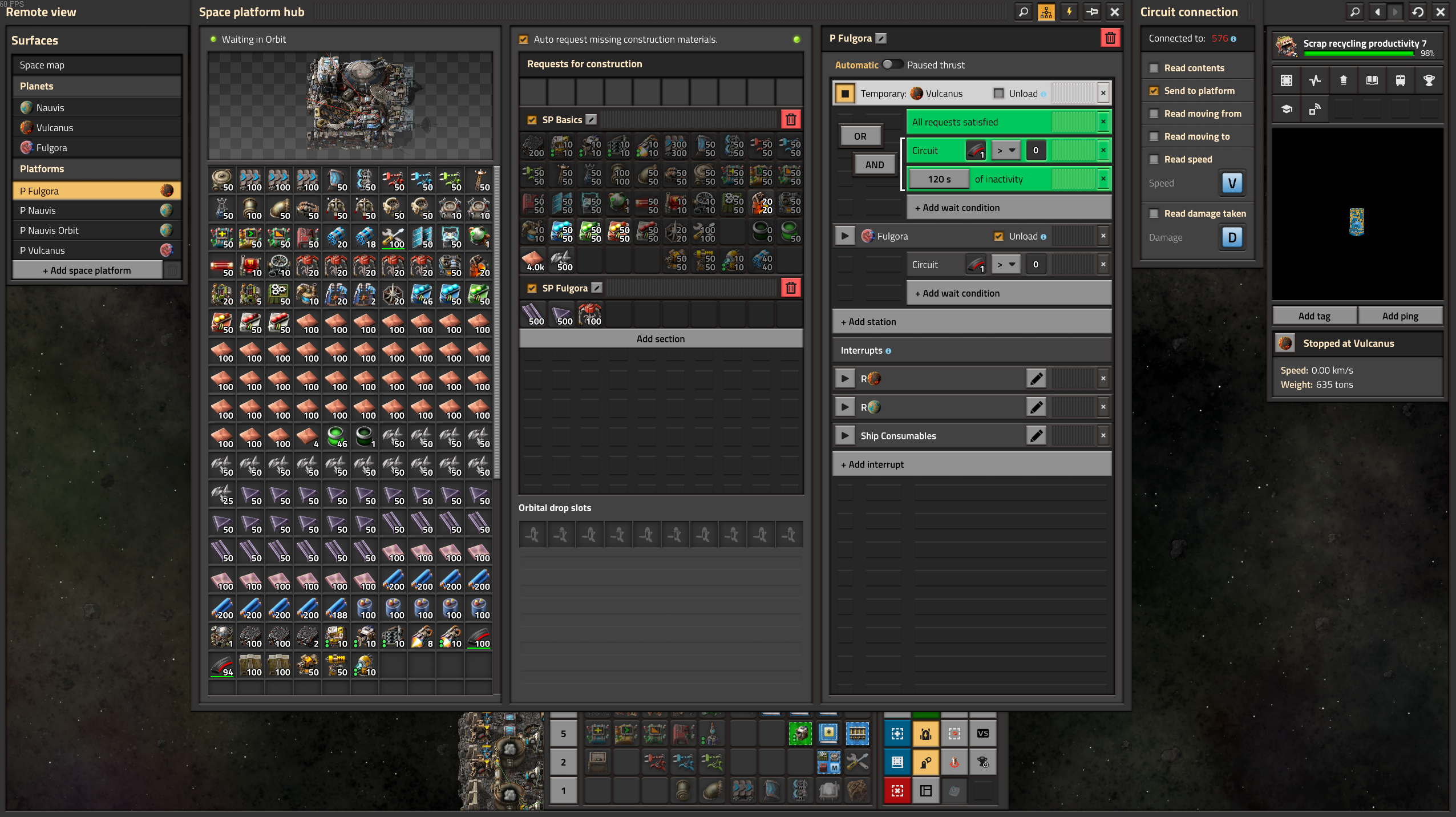Click Add section button

660,339
